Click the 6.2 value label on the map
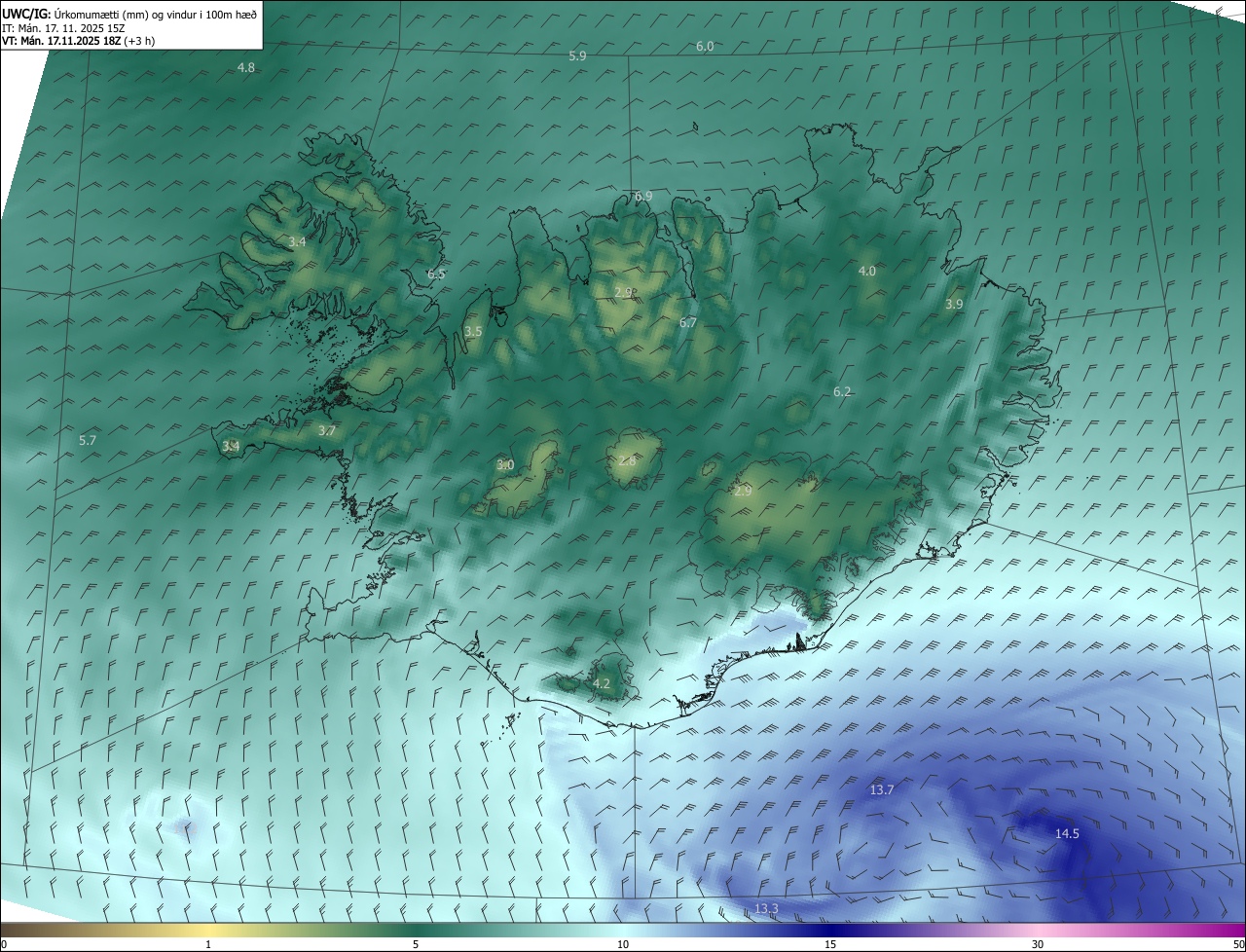Screen dimensions: 1246x952 [842, 391]
